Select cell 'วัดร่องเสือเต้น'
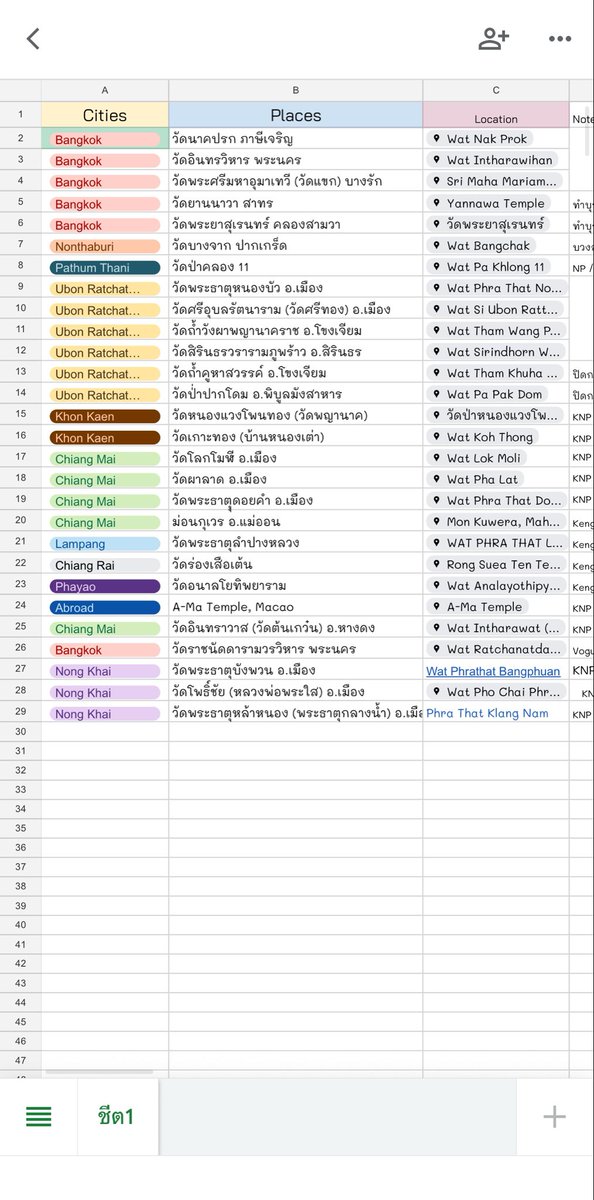594x1200 pixels. point(296,565)
